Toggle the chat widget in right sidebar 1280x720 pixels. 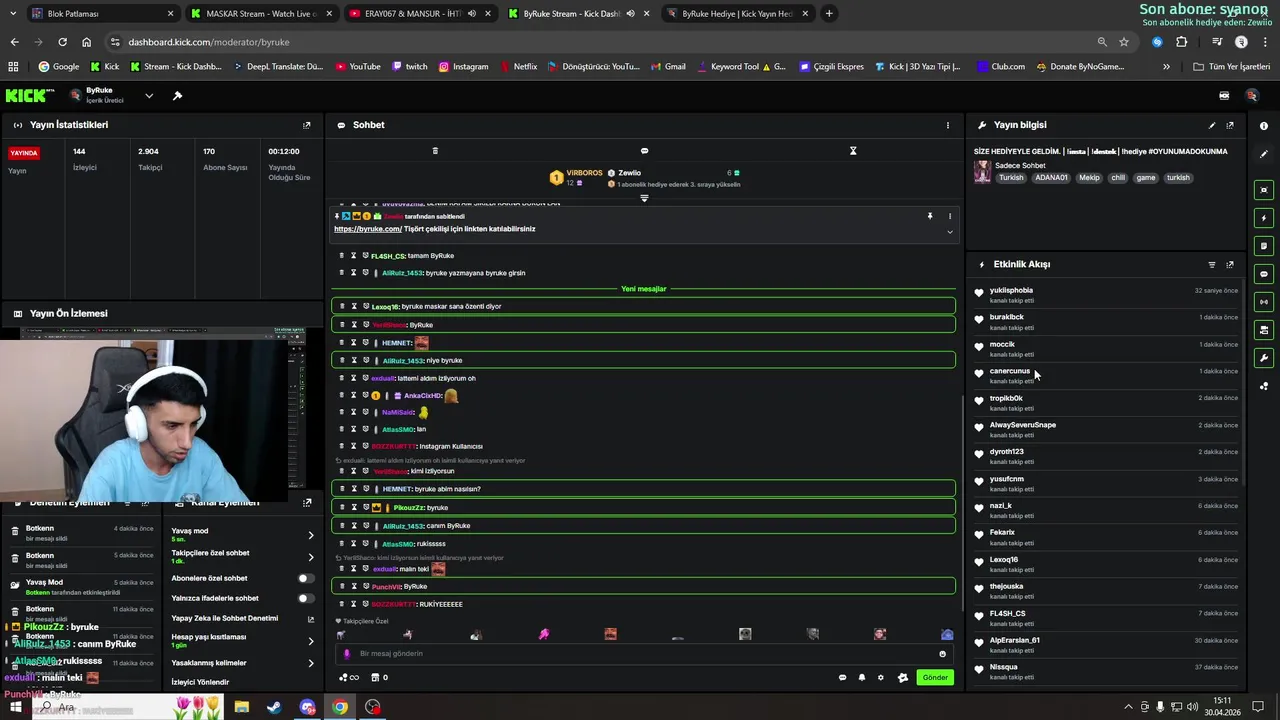point(1264,274)
